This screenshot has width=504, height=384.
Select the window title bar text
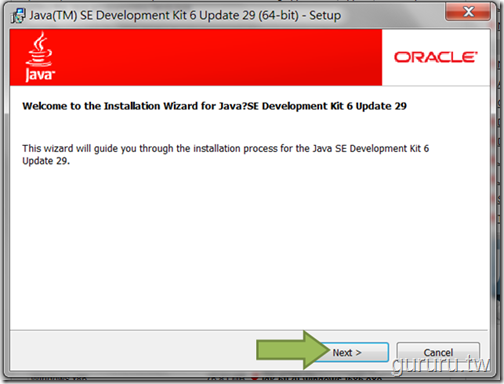click(185, 15)
